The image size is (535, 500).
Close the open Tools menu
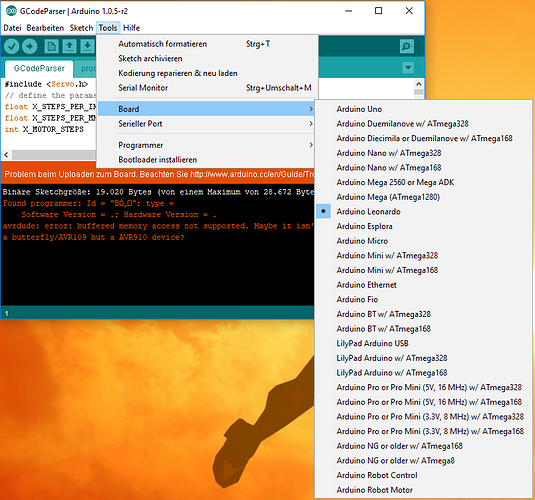click(108, 28)
